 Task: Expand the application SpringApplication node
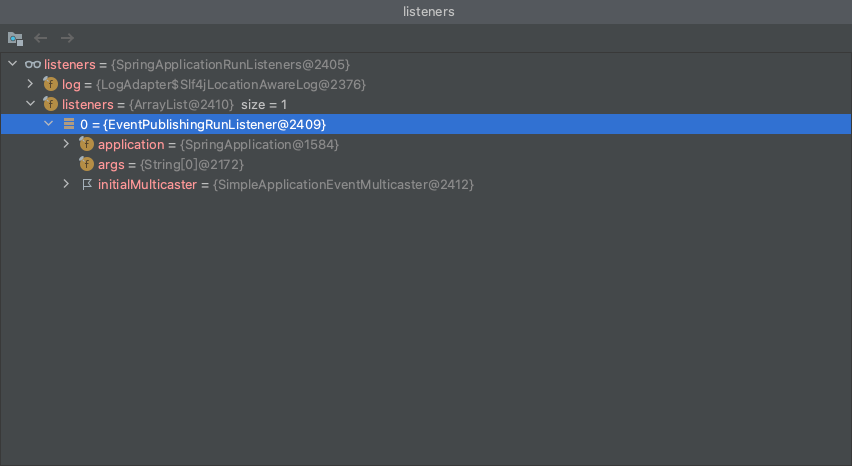point(67,144)
